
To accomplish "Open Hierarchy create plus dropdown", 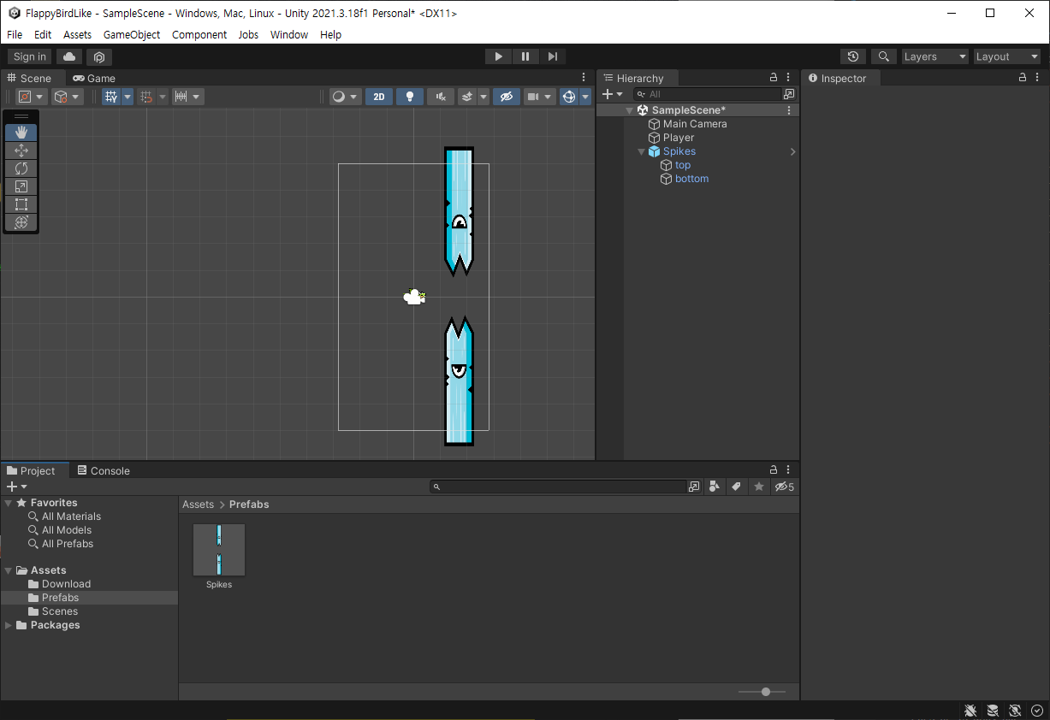I will pyautogui.click(x=612, y=94).
